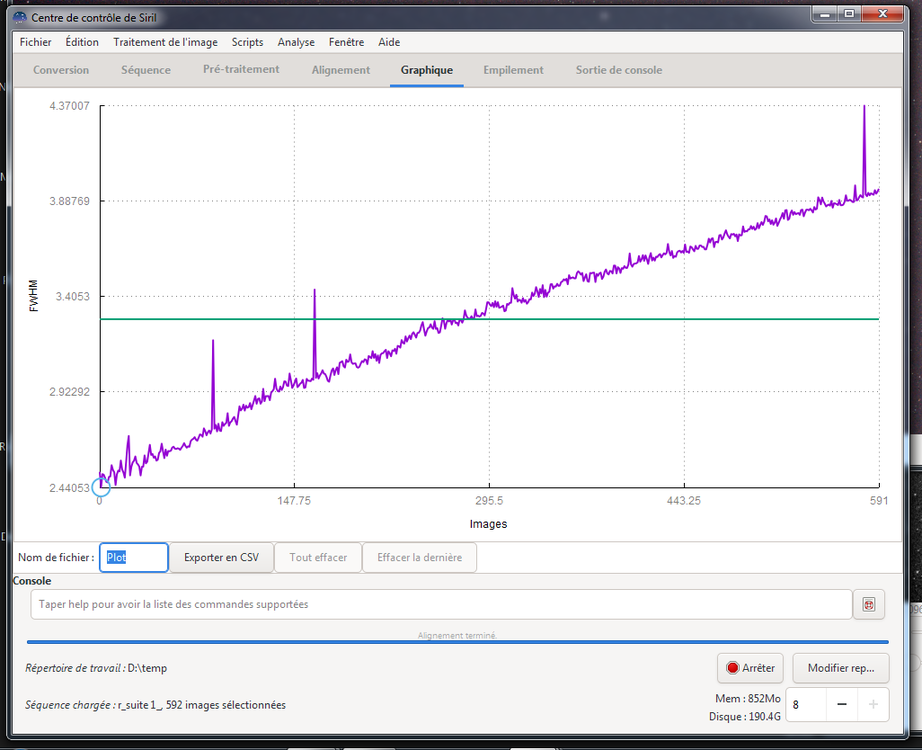Click the Console section heading
The width and height of the screenshot is (922, 750).
pos(32,581)
